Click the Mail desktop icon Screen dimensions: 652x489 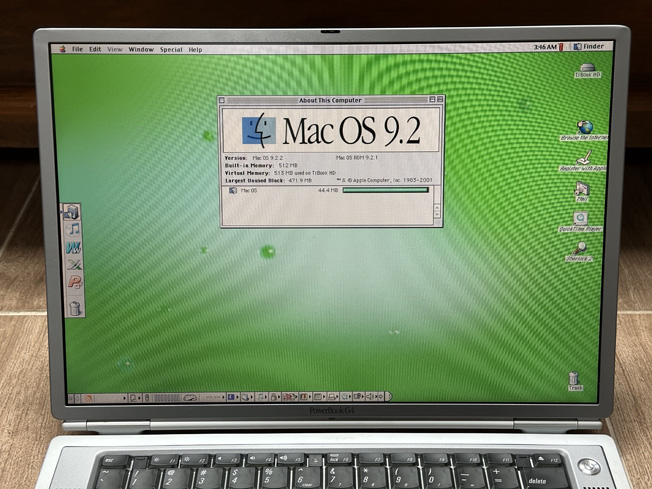pos(582,189)
